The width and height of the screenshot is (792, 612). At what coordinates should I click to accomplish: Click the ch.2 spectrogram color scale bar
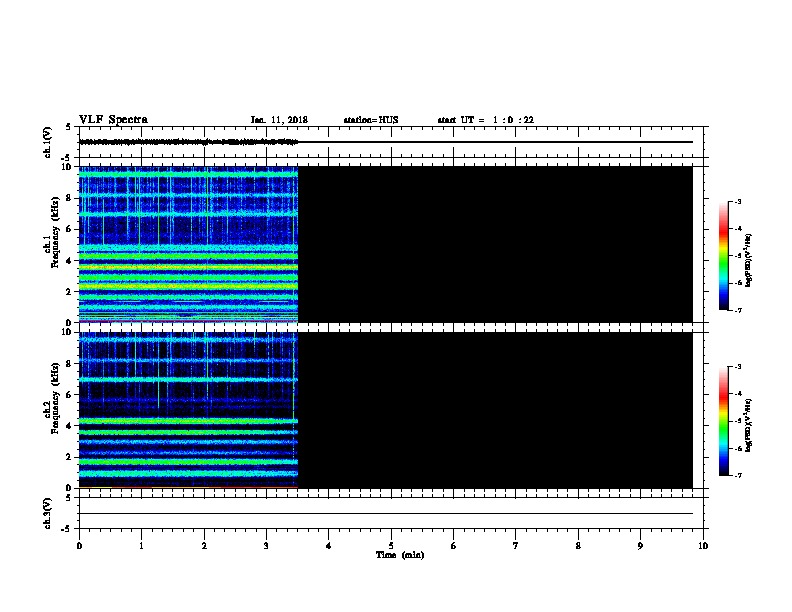(724, 421)
